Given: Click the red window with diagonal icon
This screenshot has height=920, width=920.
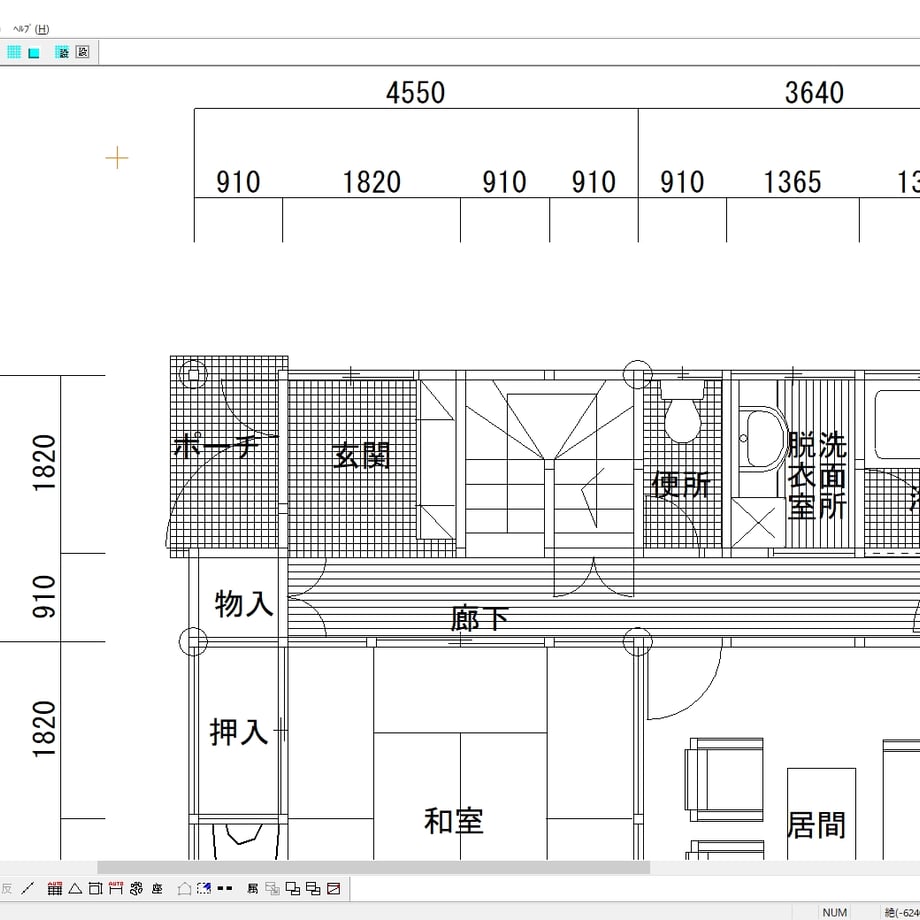Looking at the screenshot, I should click(334, 889).
